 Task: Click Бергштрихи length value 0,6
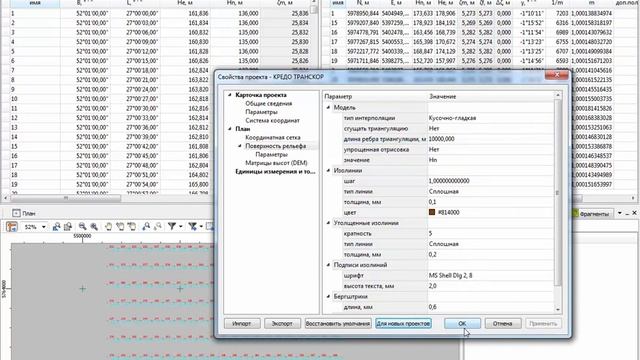[490, 307]
